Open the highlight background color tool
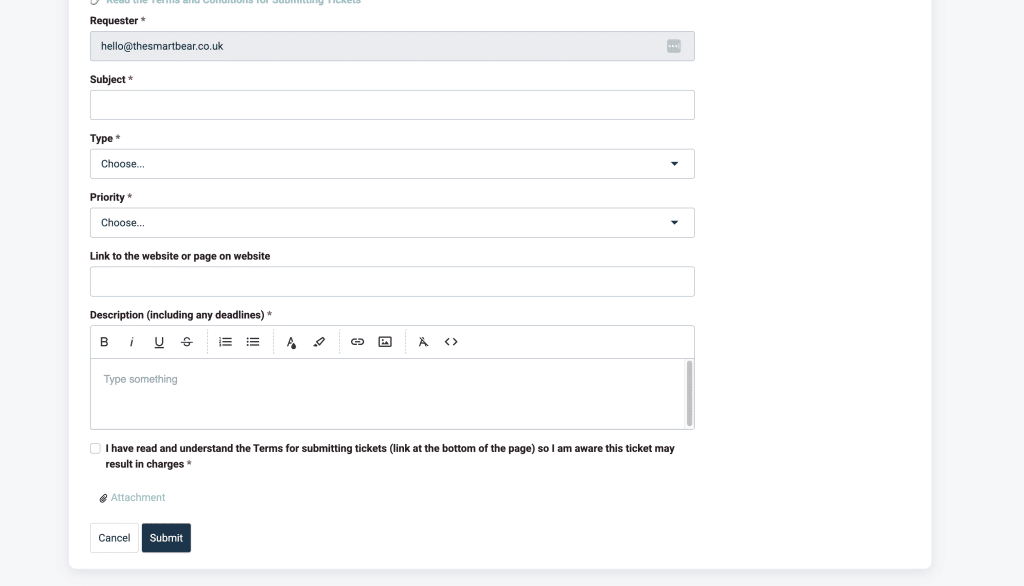 click(x=319, y=342)
